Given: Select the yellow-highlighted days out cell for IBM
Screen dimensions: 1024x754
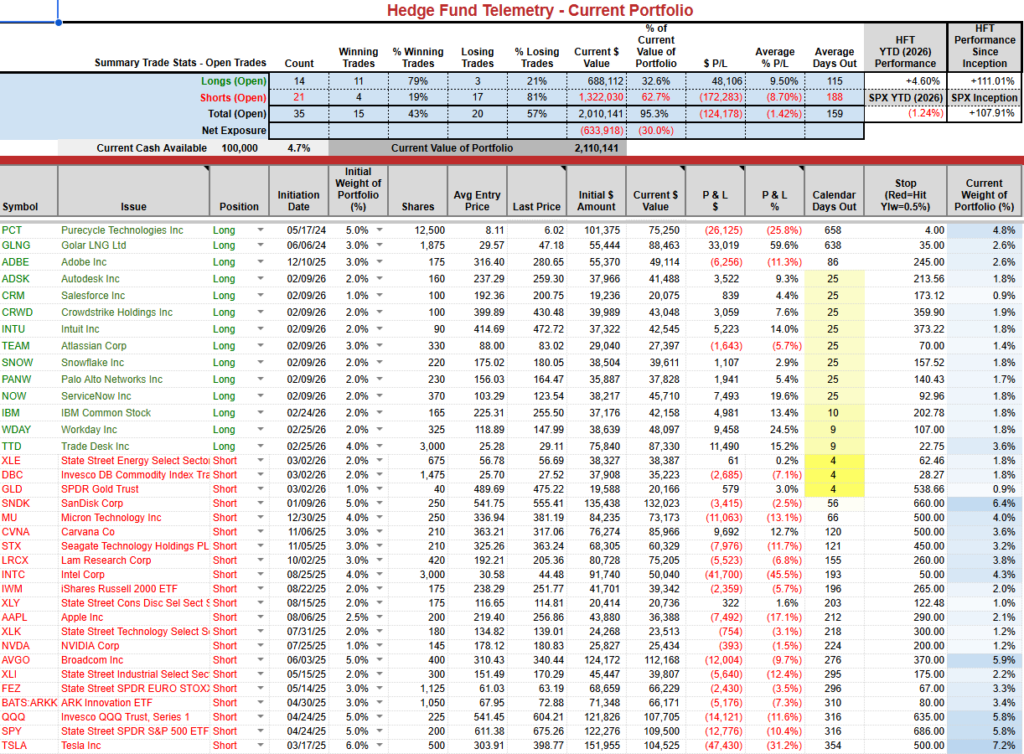Looking at the screenshot, I should (x=834, y=415).
